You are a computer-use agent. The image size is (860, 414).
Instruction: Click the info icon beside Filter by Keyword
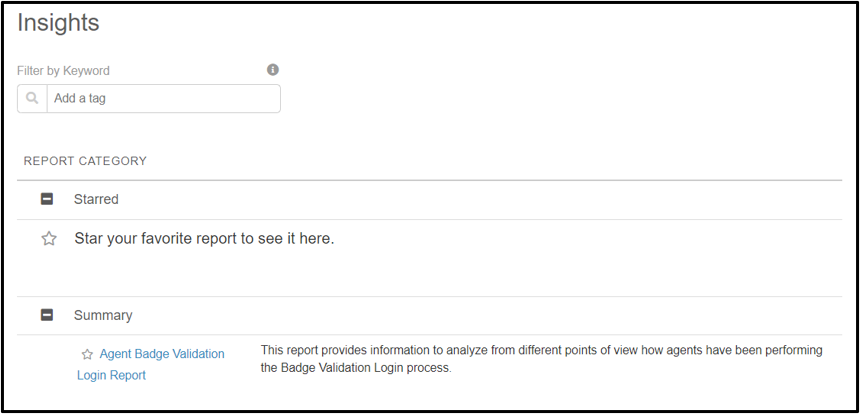tap(273, 70)
